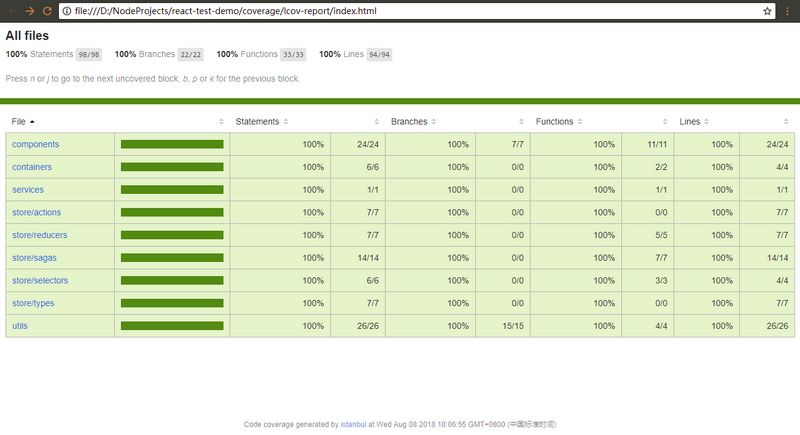The image size is (800, 435).
Task: Click the components coverage progress bar
Action: [172, 144]
